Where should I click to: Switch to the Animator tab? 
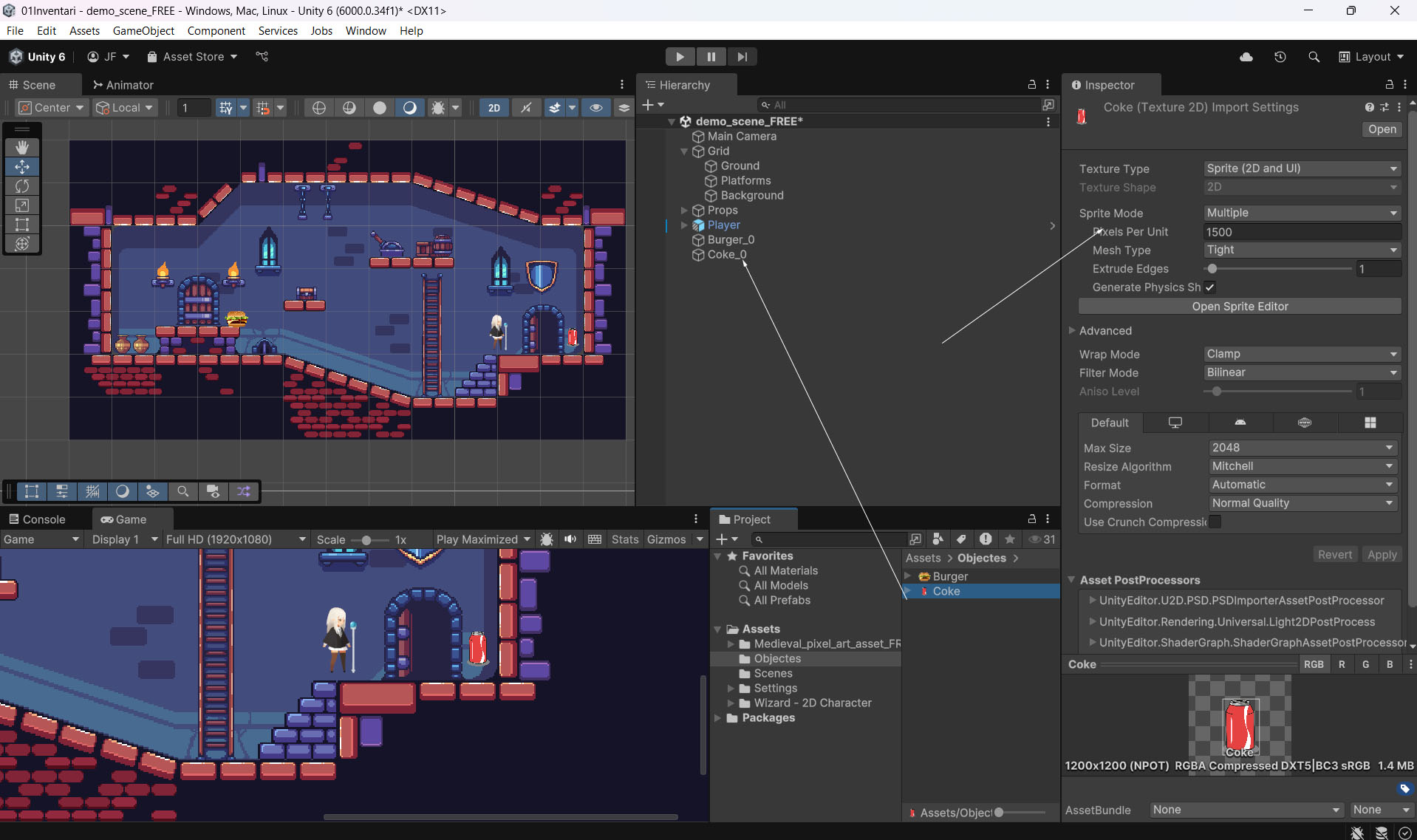tap(123, 85)
